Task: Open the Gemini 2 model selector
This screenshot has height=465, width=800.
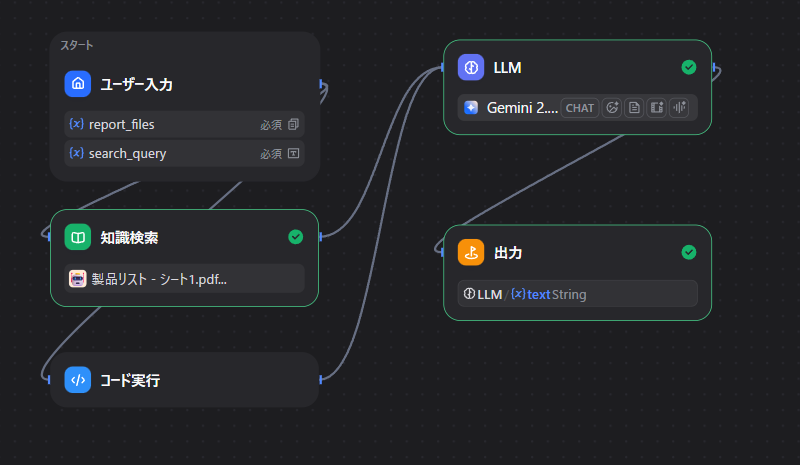Action: click(520, 107)
